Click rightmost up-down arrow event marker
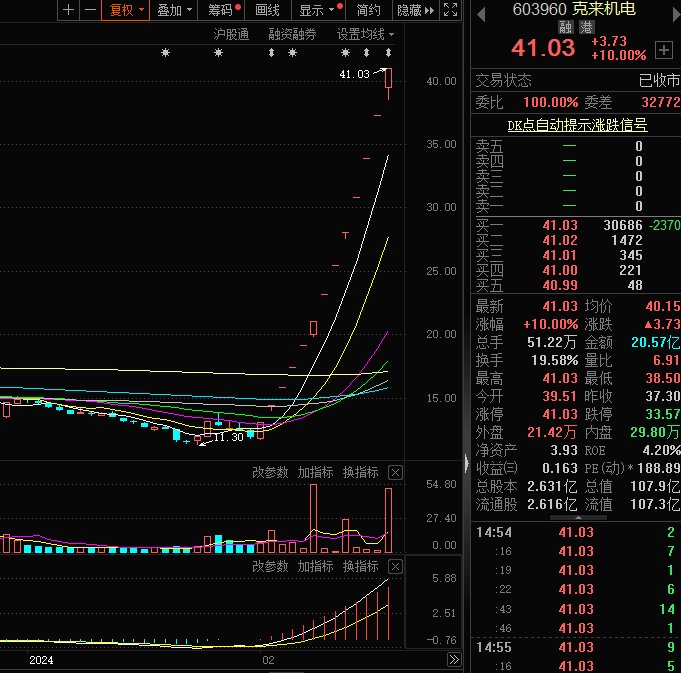This screenshot has width=681, height=673. (x=388, y=53)
